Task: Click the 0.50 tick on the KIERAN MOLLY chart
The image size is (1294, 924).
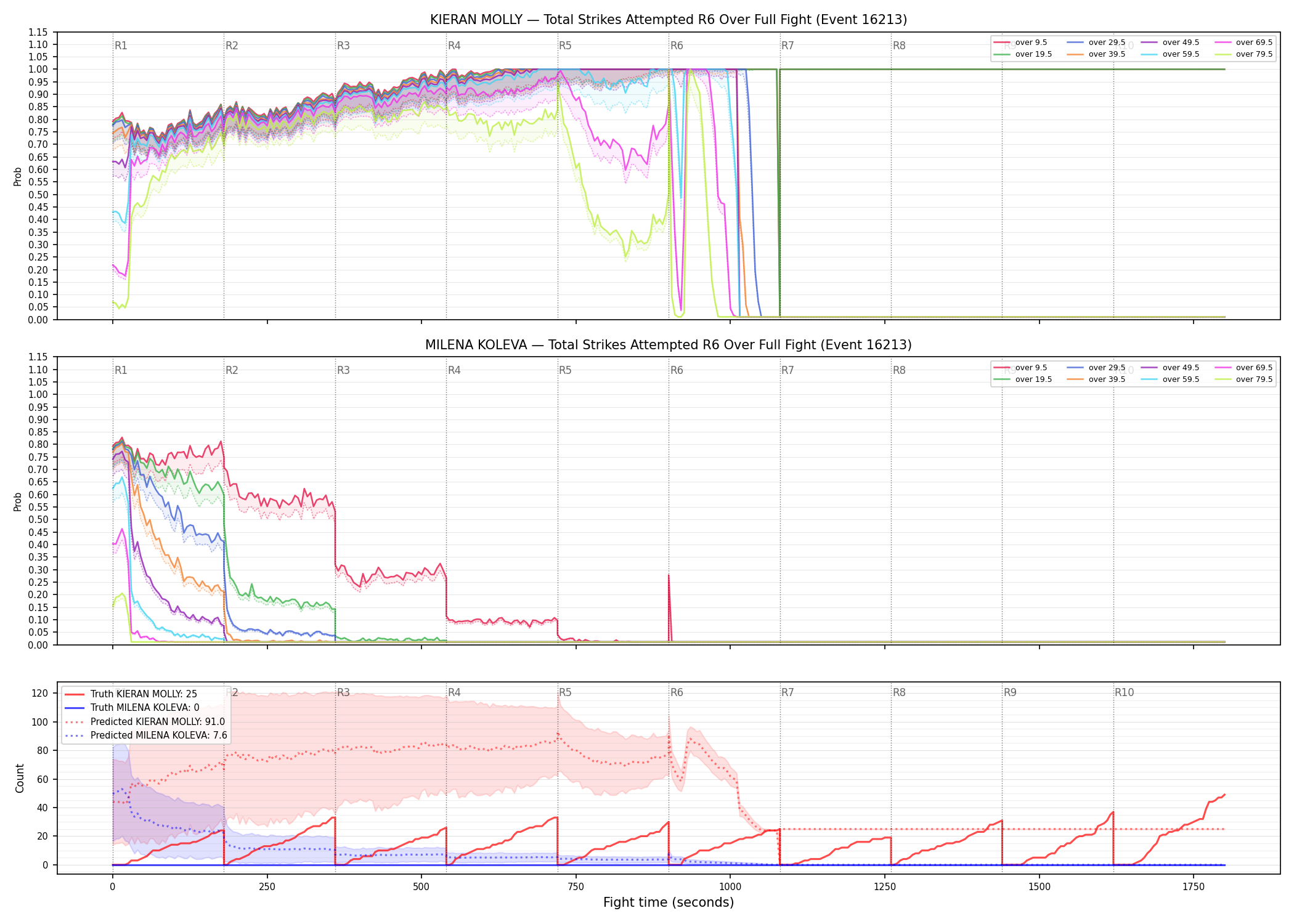Action: point(38,195)
